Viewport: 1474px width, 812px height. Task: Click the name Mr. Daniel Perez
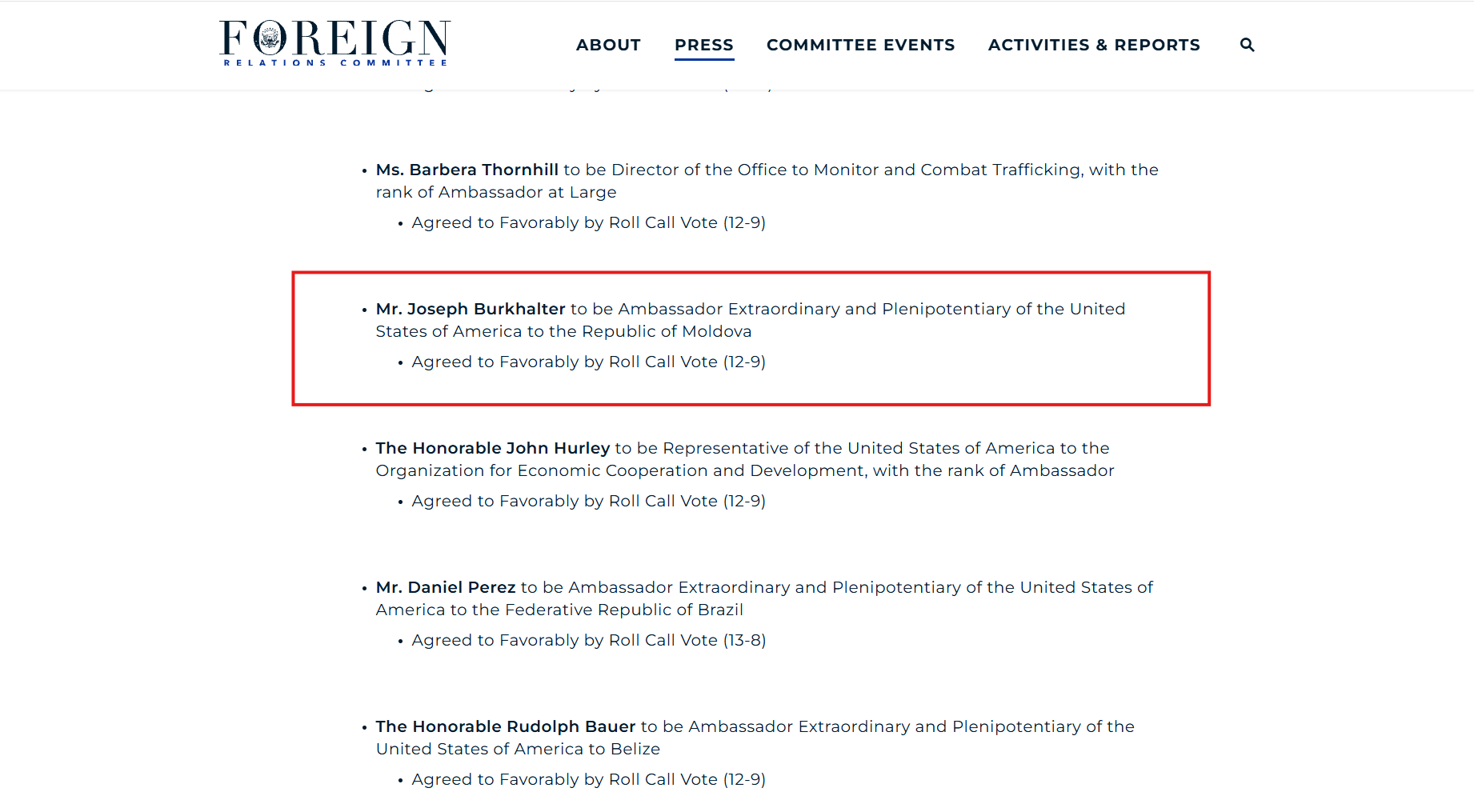pyautogui.click(x=446, y=587)
